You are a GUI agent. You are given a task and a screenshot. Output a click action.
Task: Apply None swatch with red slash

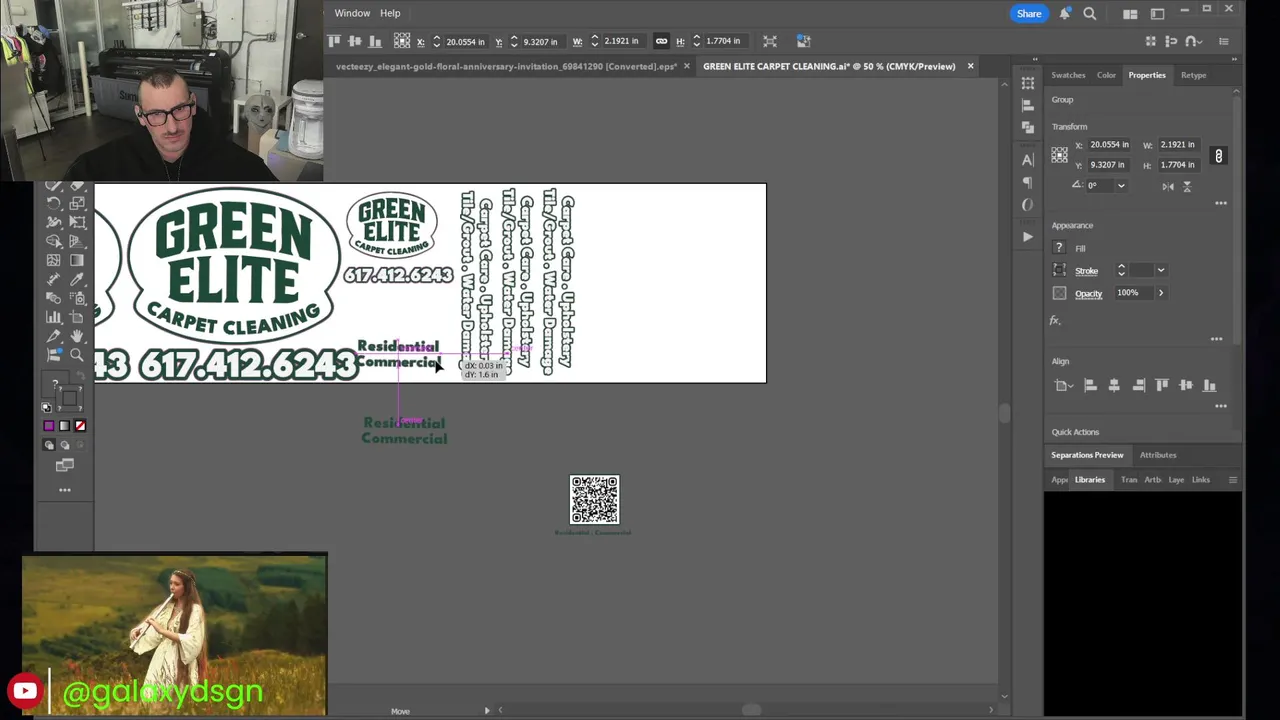tap(80, 425)
